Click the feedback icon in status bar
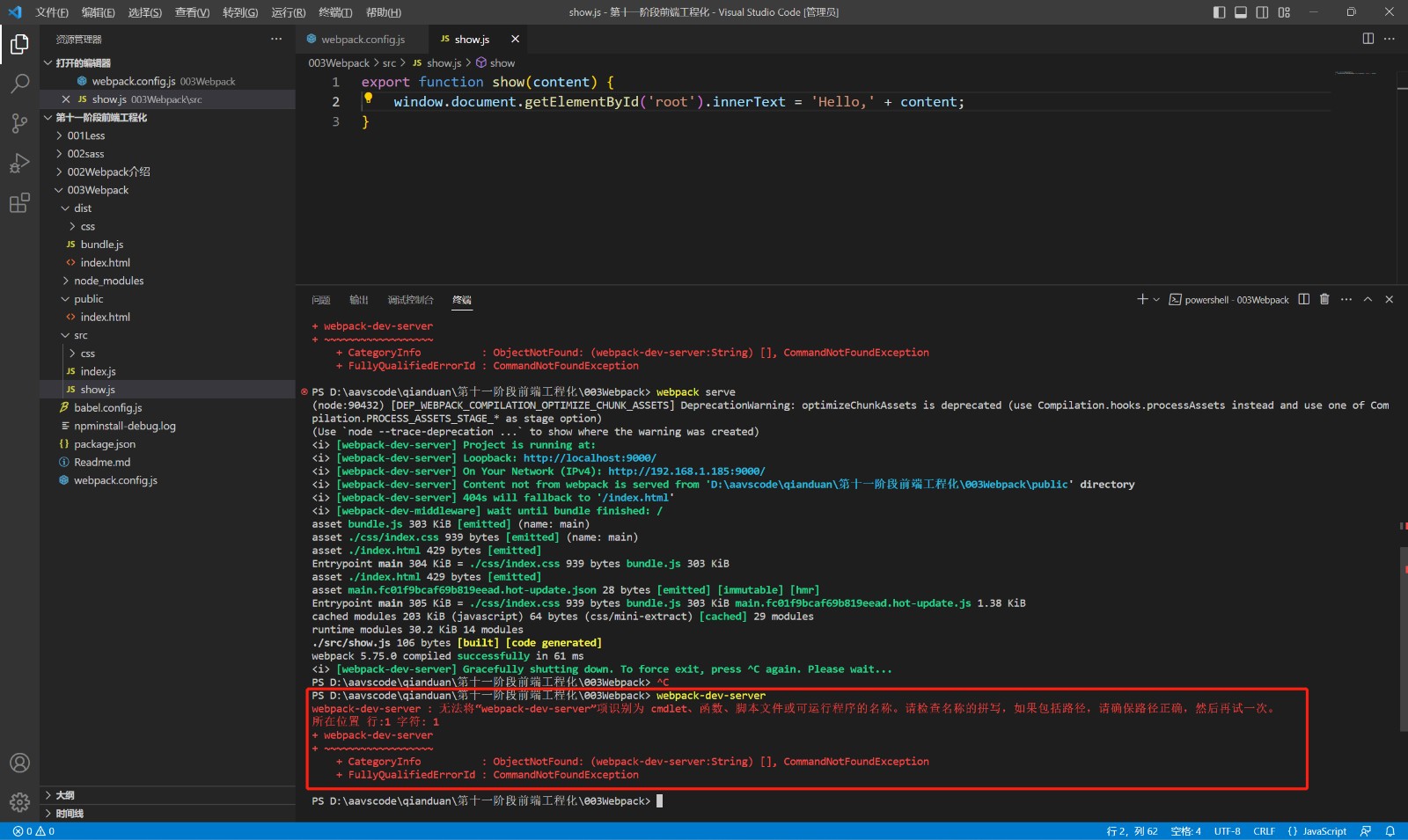The image size is (1408, 840). [1366, 831]
